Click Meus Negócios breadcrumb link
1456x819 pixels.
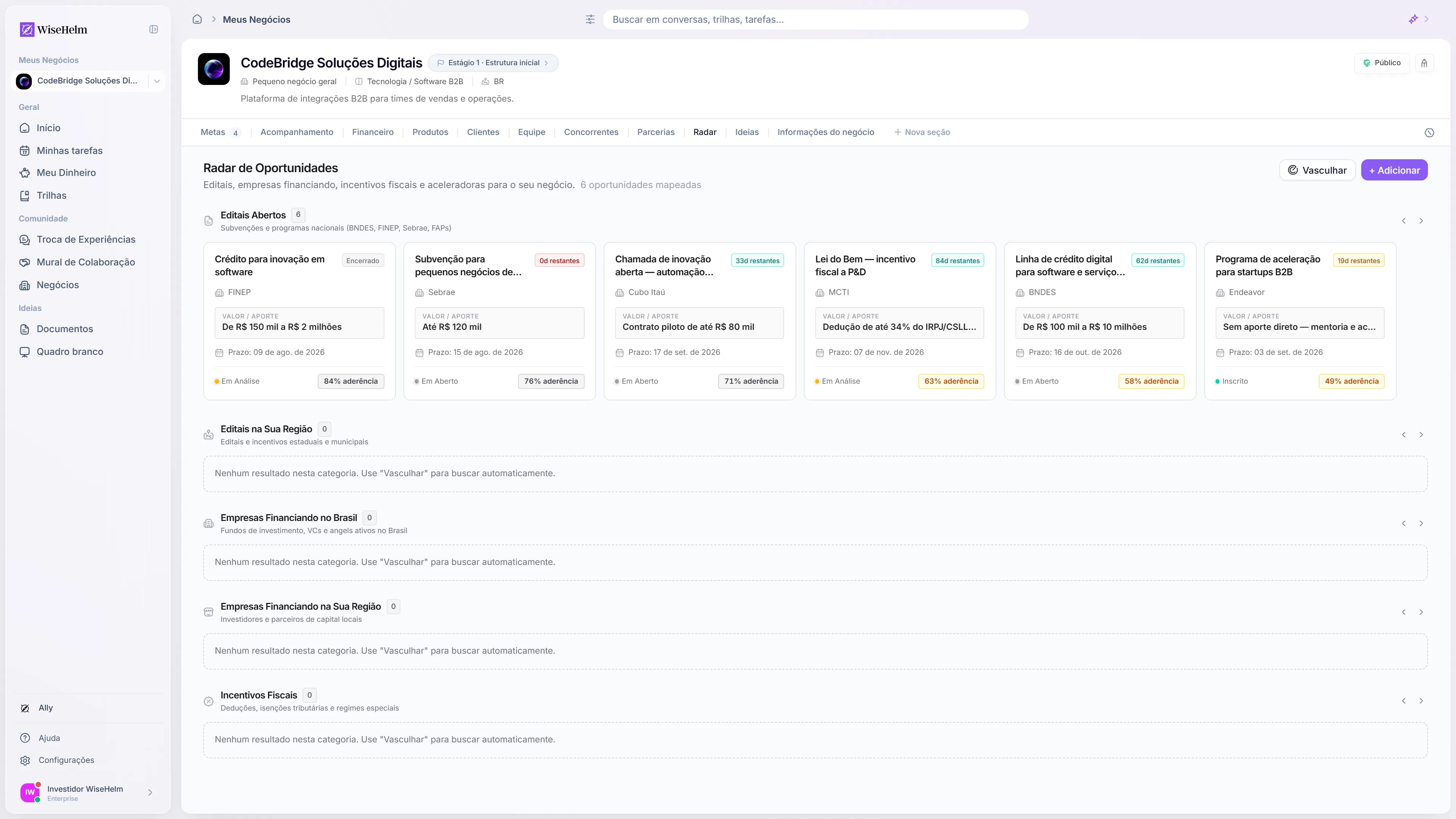click(257, 19)
